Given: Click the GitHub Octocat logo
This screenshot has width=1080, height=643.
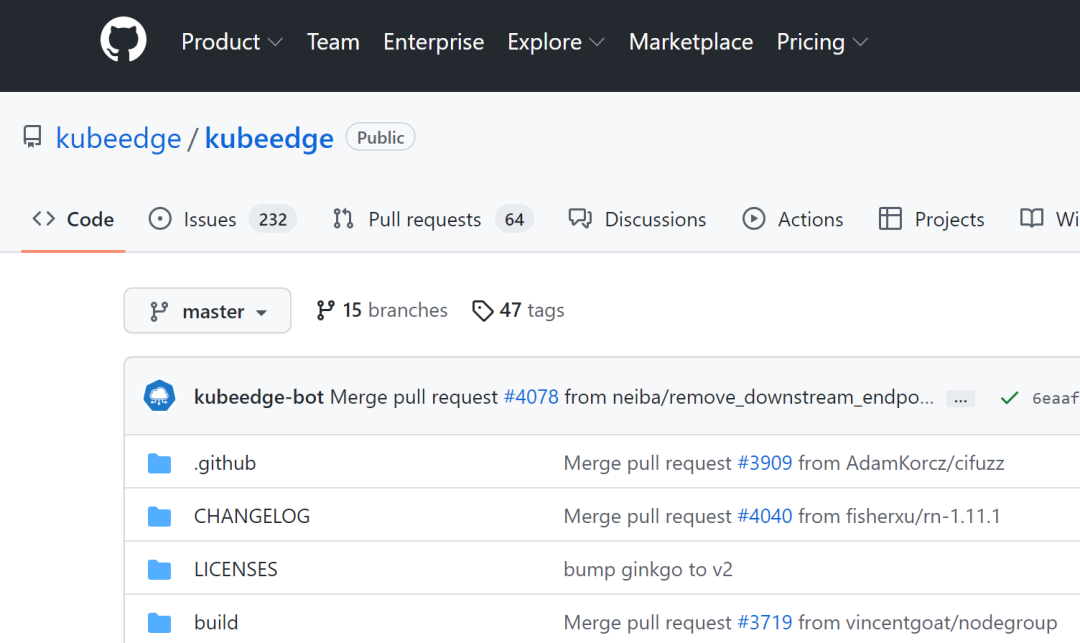Looking at the screenshot, I should [123, 41].
